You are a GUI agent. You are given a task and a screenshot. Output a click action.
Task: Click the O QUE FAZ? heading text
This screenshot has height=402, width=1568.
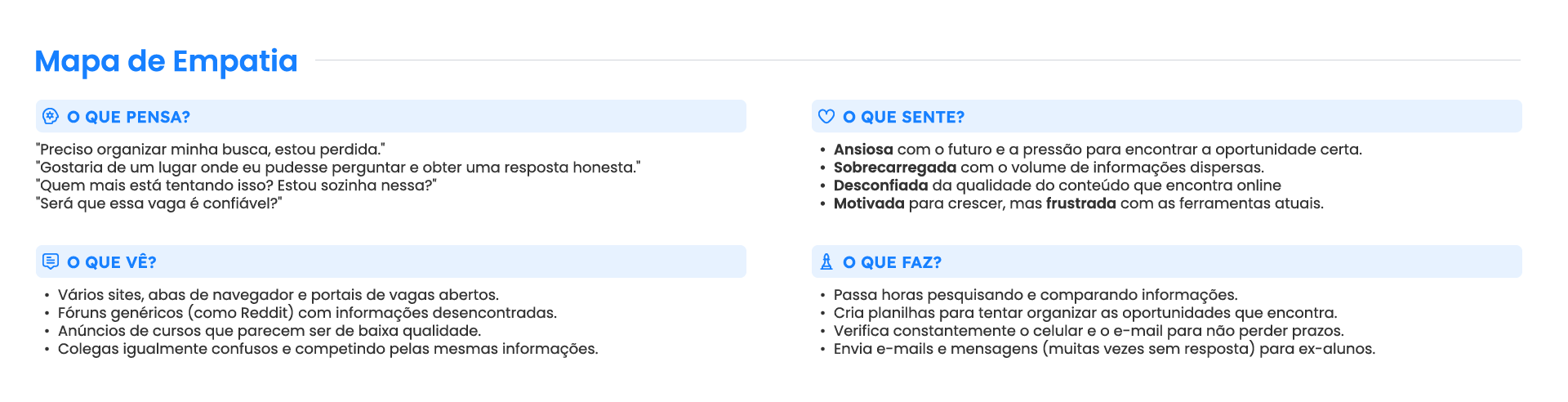pyautogui.click(x=892, y=262)
